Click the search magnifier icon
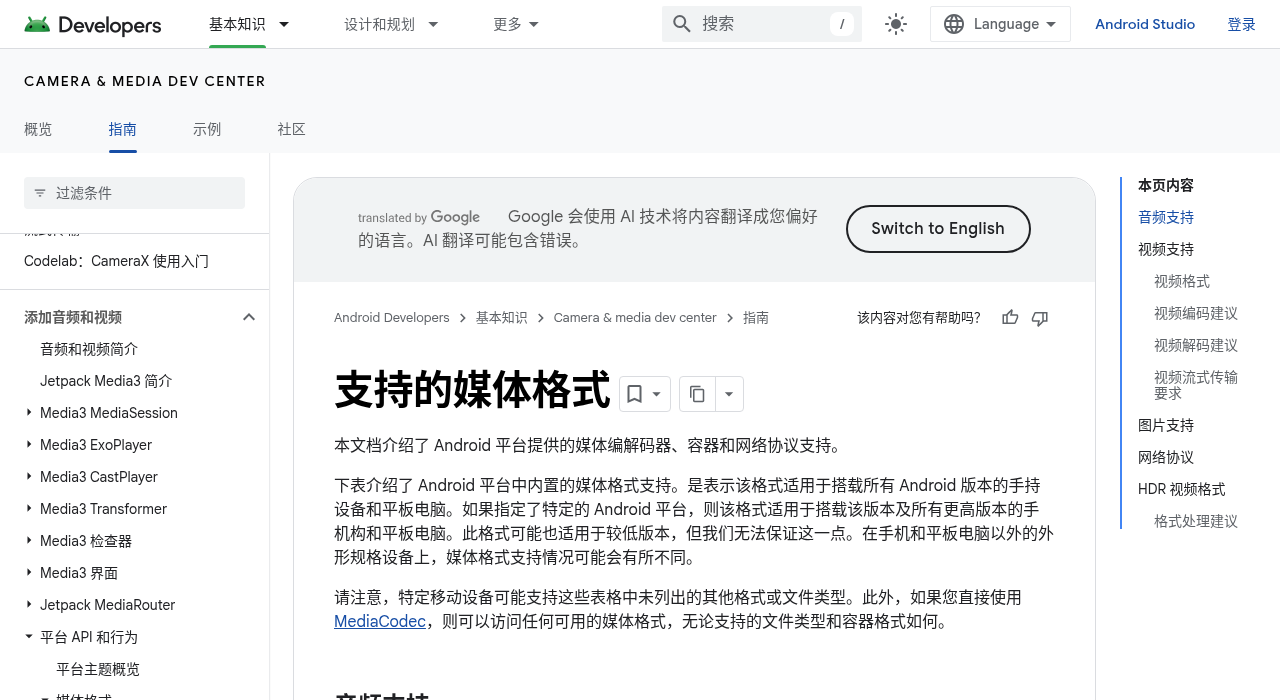 point(682,23)
